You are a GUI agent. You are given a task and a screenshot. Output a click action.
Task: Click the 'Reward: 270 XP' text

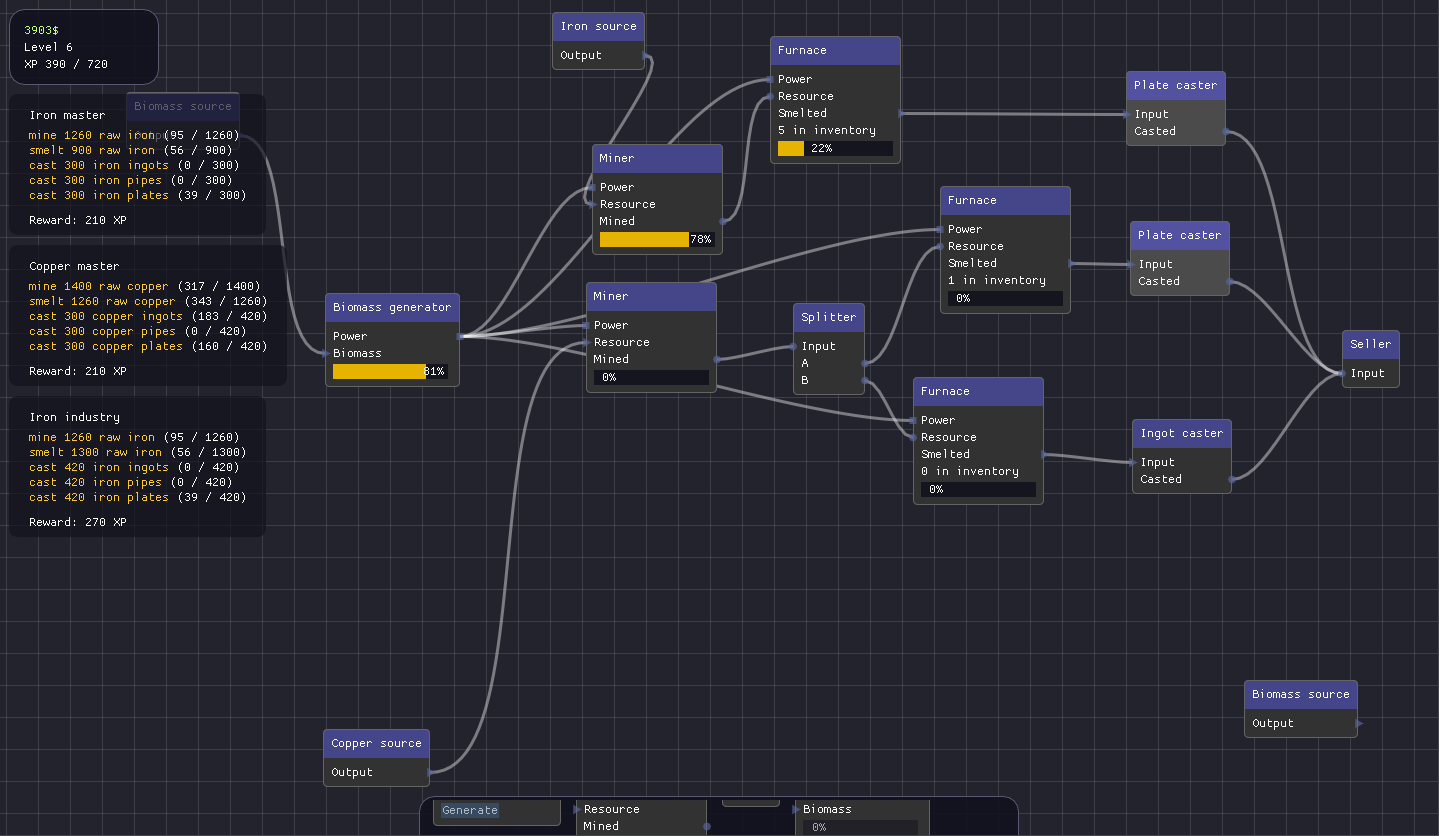[x=78, y=522]
